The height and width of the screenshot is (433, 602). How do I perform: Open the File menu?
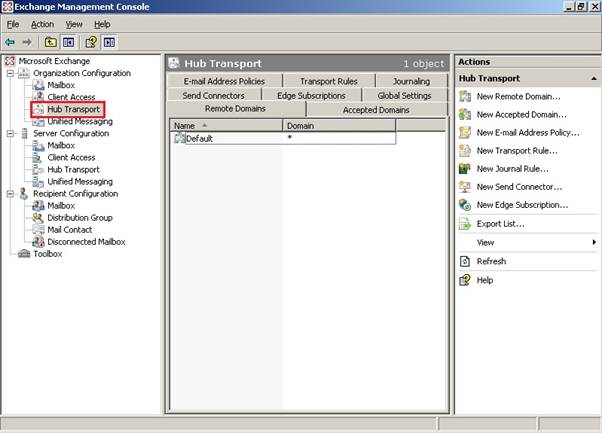13,24
